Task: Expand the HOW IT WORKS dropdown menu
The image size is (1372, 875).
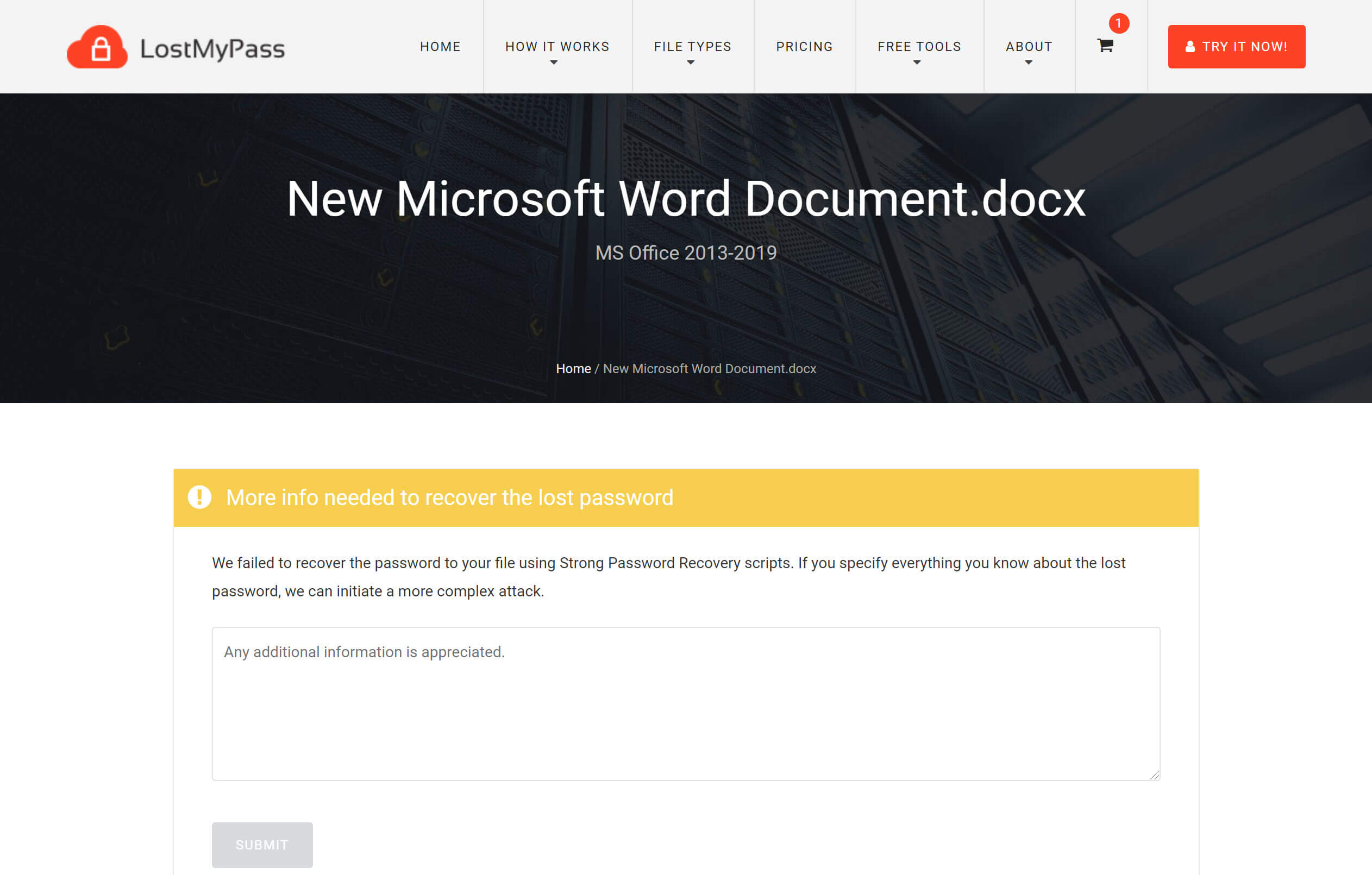Action: [x=557, y=47]
